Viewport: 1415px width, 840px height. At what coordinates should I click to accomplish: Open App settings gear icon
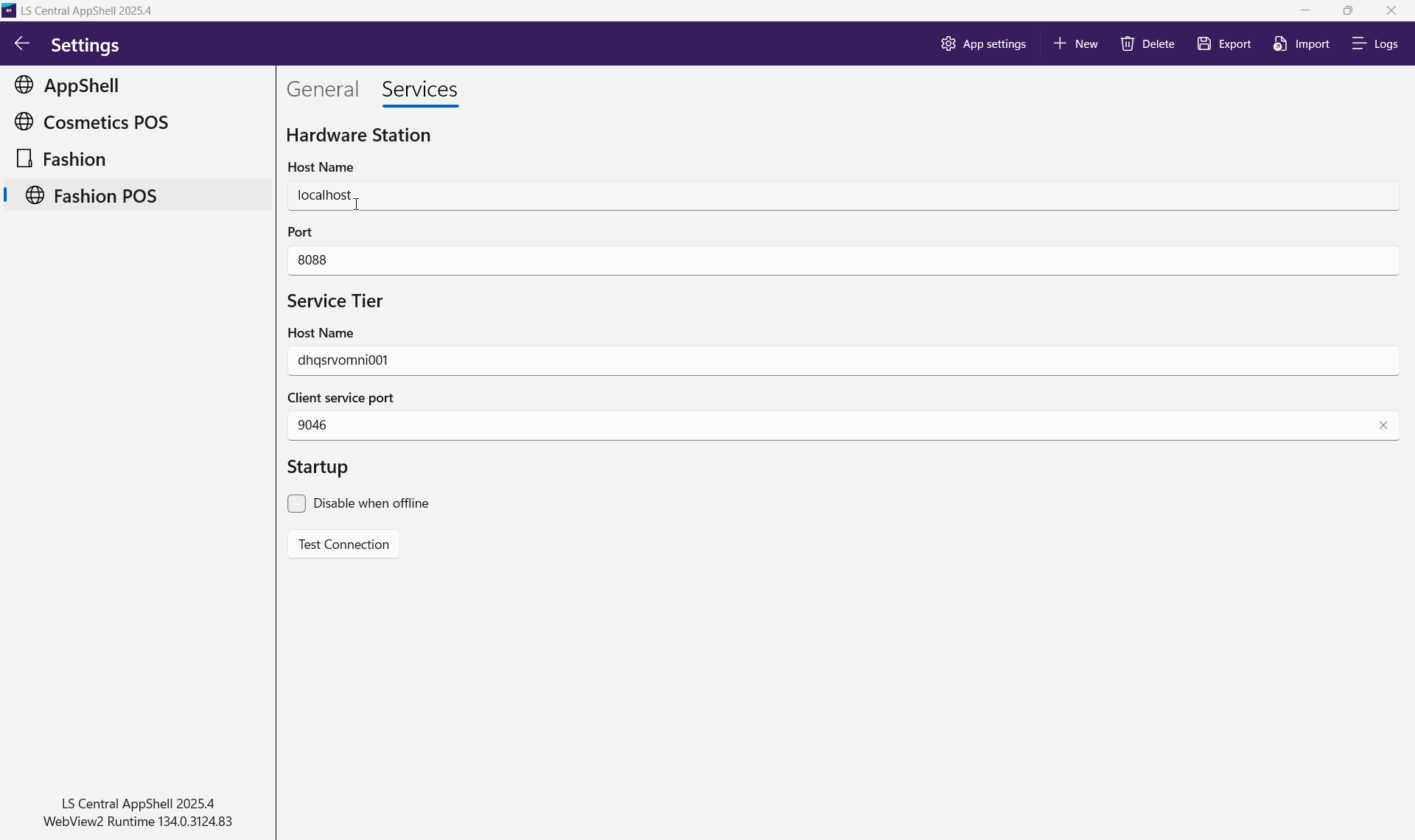(948, 44)
